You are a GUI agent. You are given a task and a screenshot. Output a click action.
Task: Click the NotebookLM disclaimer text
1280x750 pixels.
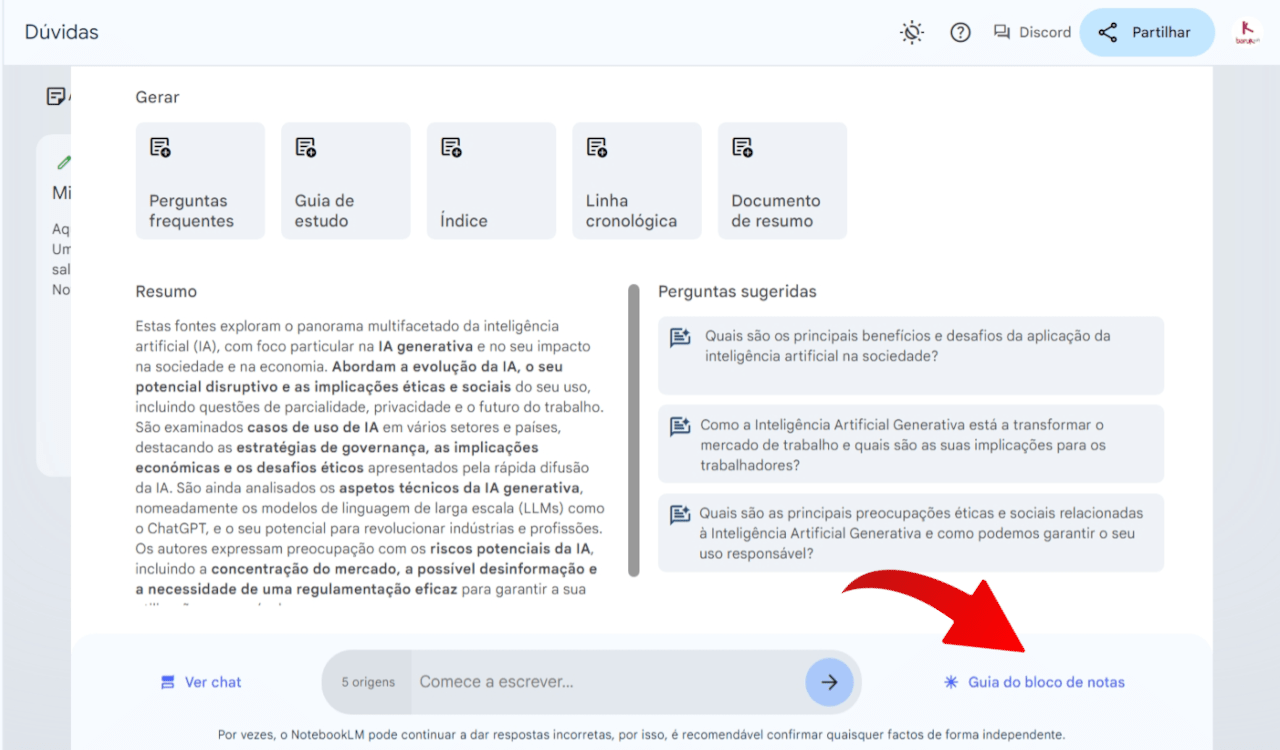tap(641, 734)
